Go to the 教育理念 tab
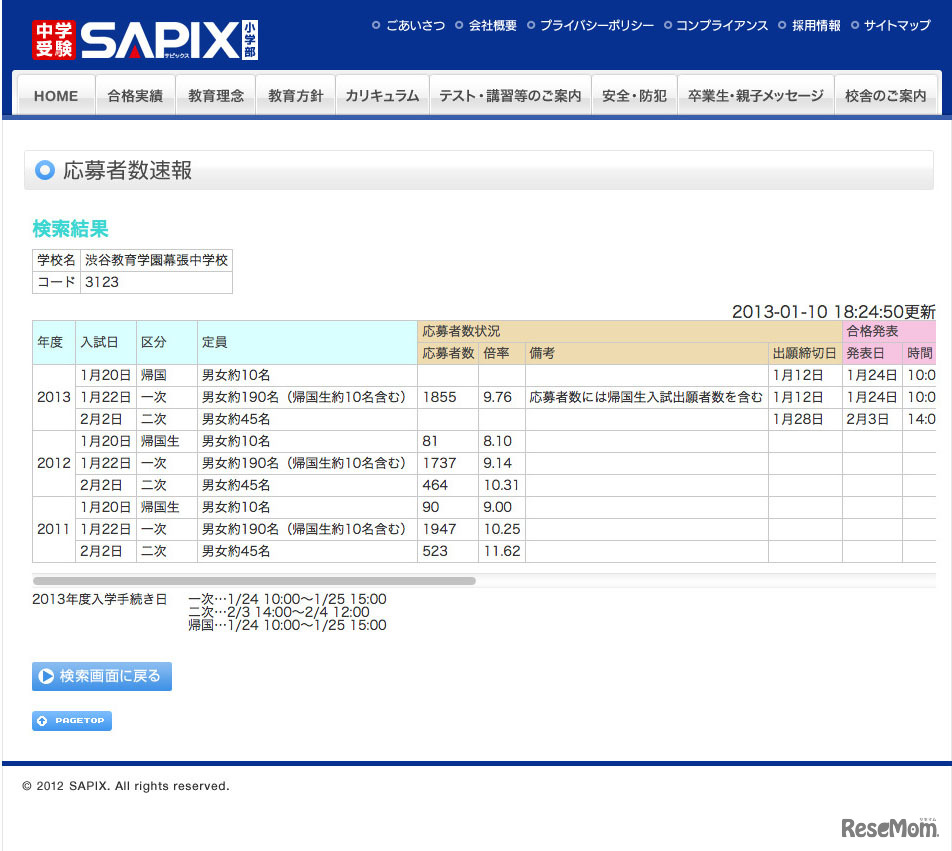 (x=216, y=96)
